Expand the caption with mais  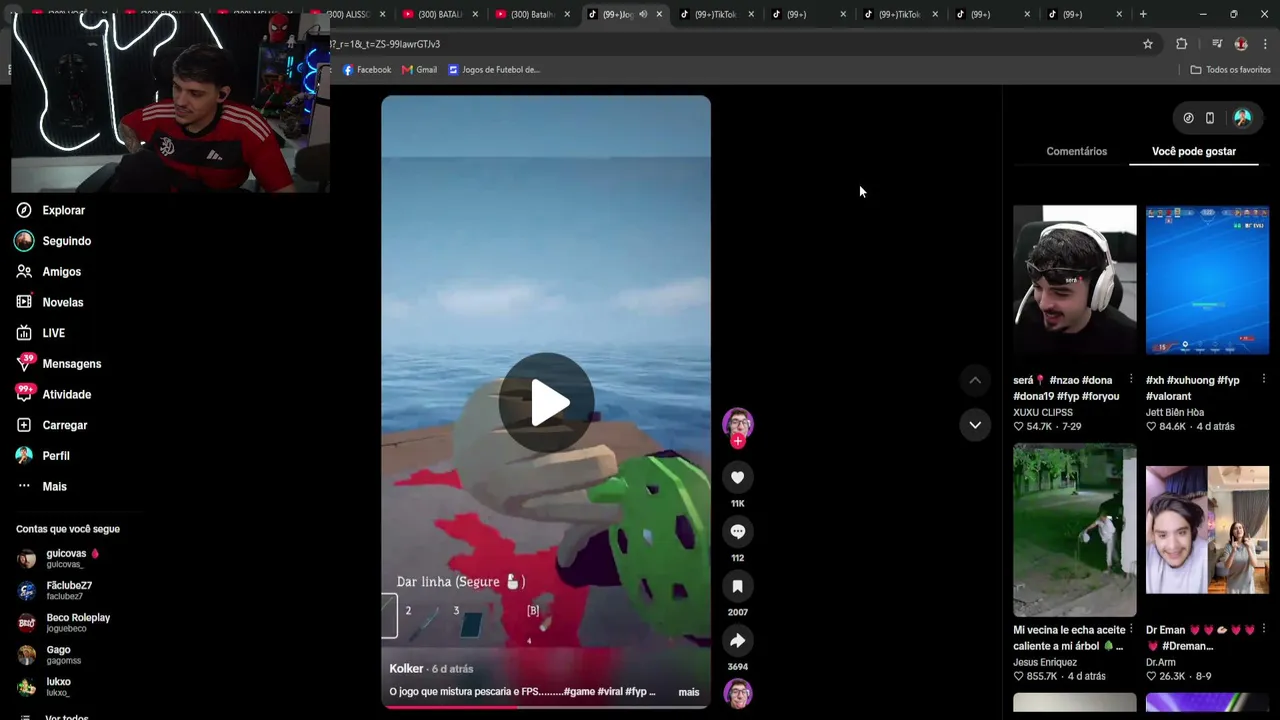[x=689, y=692]
